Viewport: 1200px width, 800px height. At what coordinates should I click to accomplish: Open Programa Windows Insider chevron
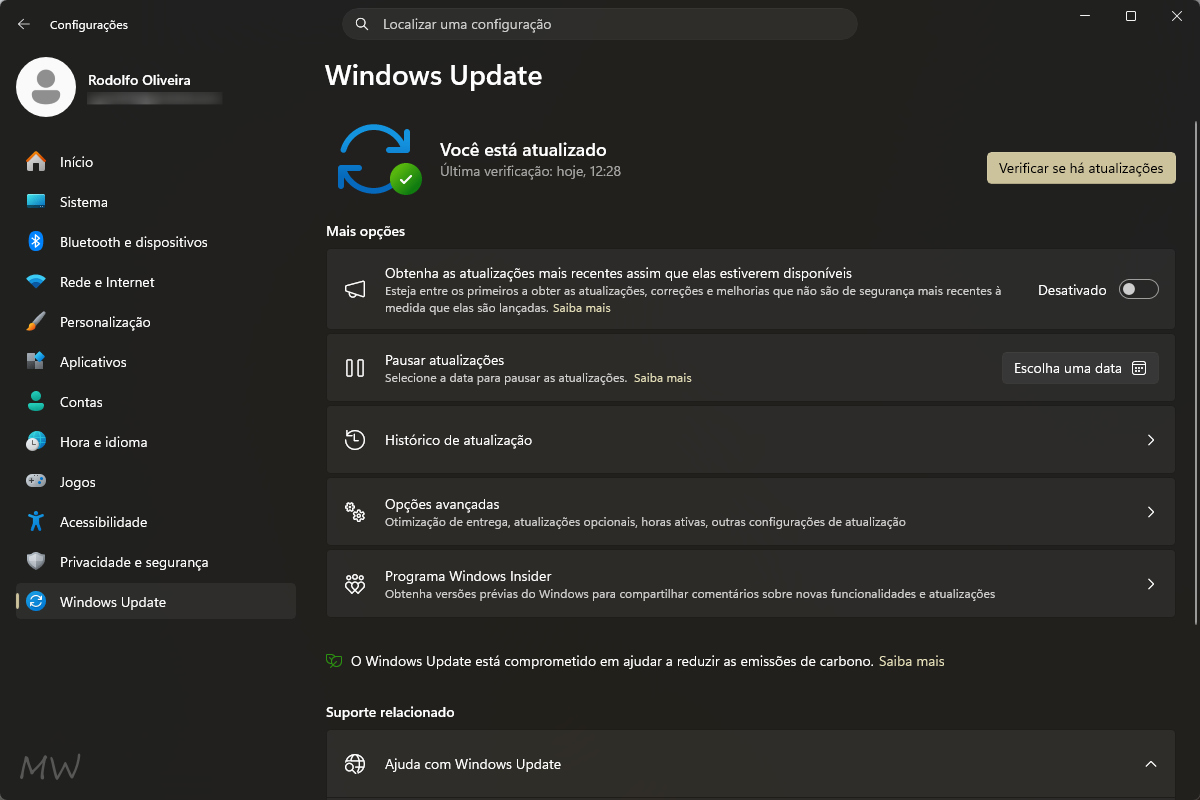[1151, 584]
